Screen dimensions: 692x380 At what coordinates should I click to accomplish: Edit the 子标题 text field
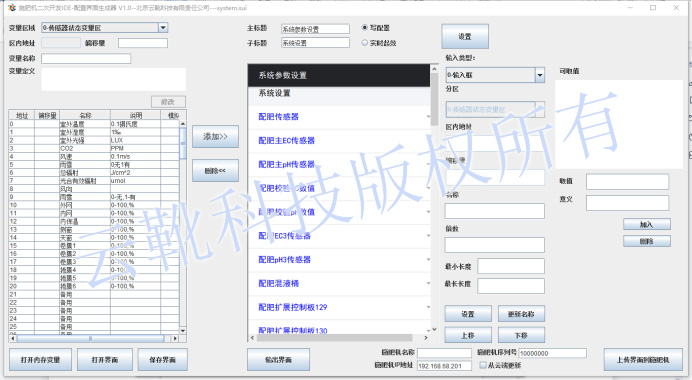pos(315,43)
